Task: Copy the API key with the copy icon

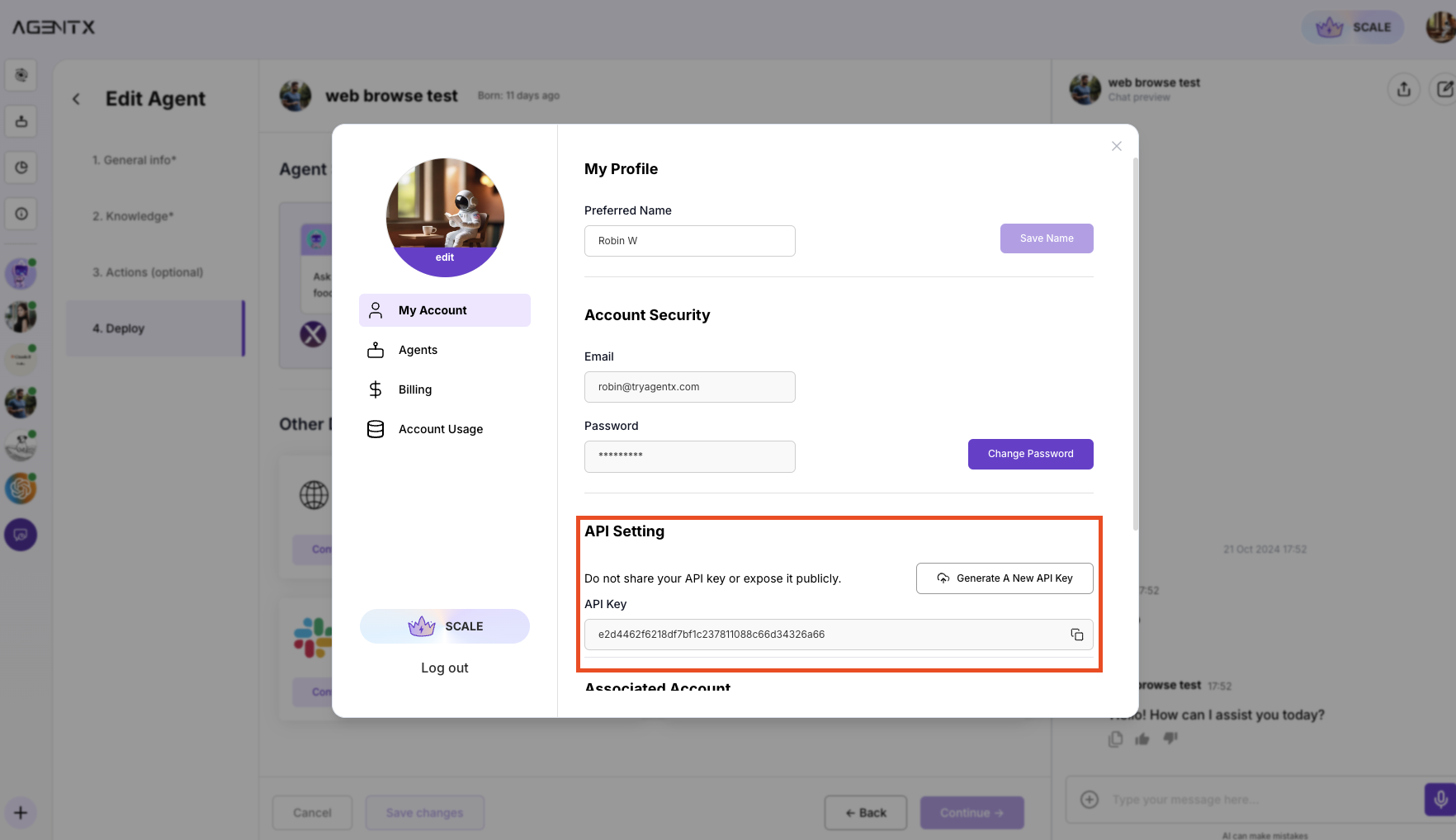Action: click(x=1076, y=635)
